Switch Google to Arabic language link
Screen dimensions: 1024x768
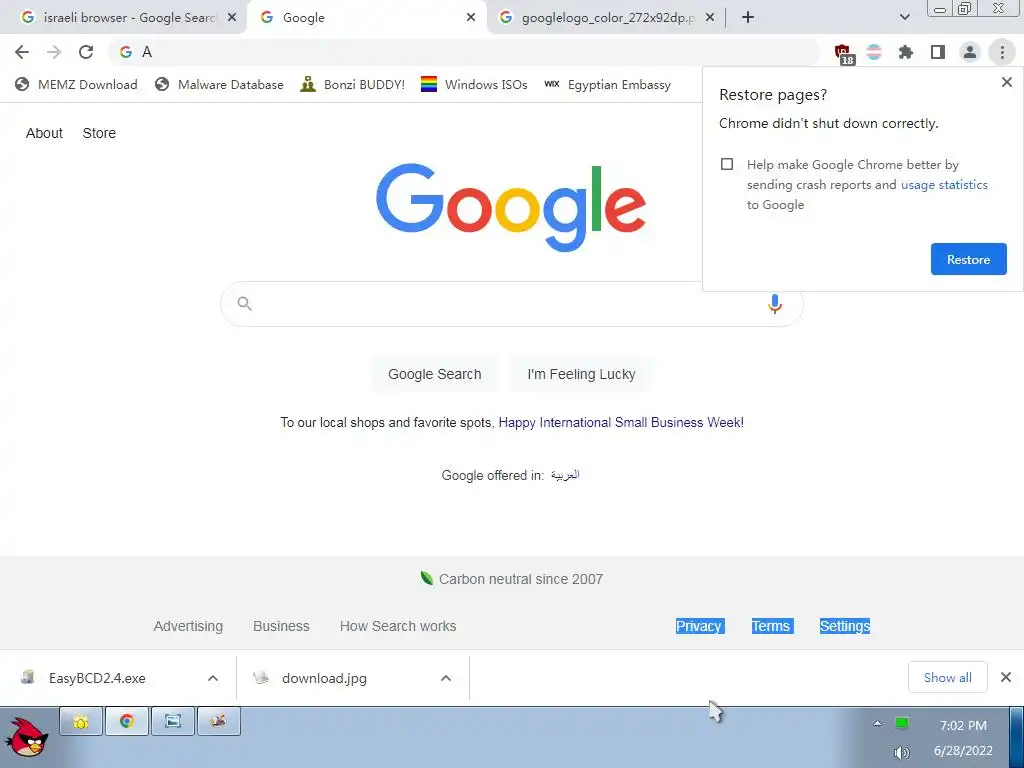tap(565, 475)
